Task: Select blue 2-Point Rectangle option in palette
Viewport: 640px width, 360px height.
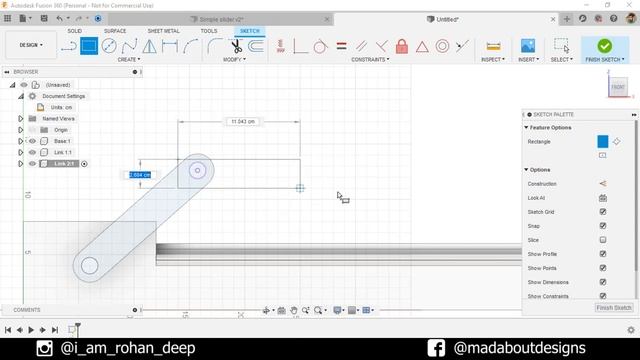Action: pos(602,142)
